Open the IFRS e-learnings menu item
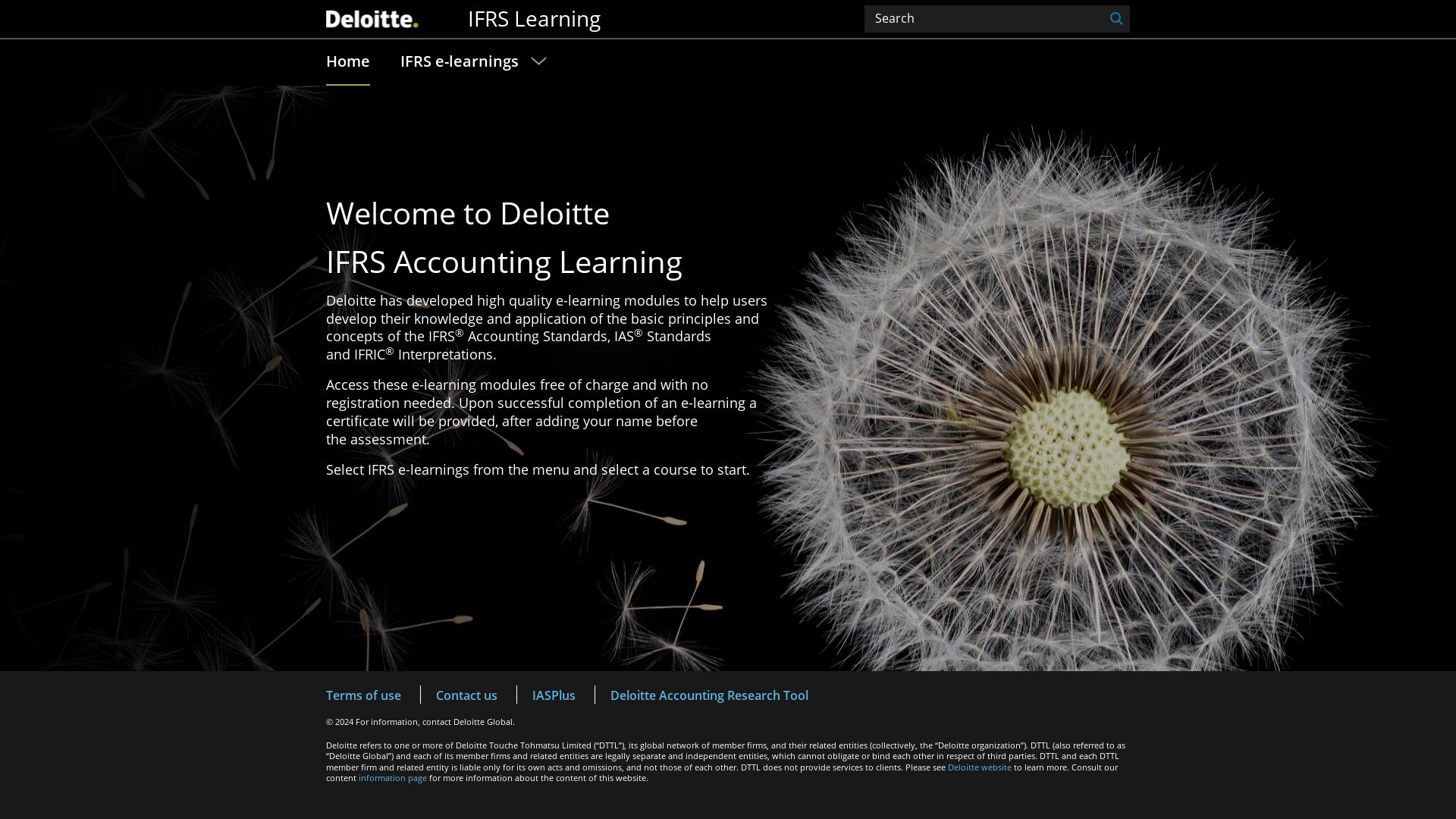 tap(459, 61)
